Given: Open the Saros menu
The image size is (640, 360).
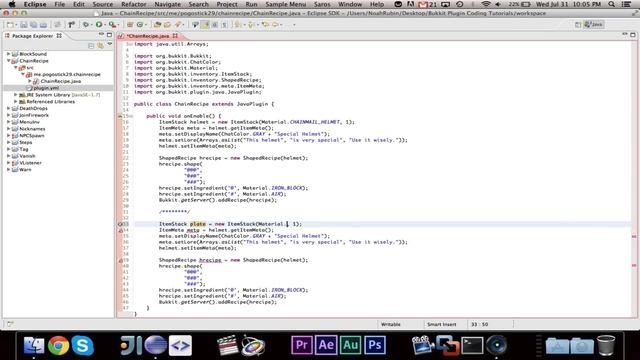Looking at the screenshot, I should [322, 4].
